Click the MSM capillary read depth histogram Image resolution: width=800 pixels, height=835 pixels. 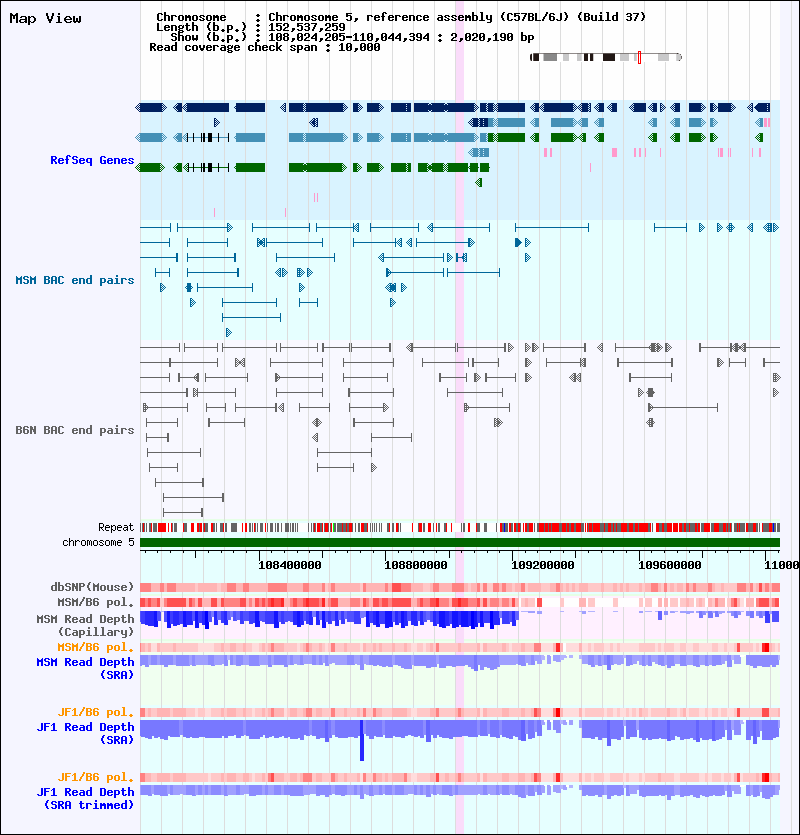coord(460,619)
